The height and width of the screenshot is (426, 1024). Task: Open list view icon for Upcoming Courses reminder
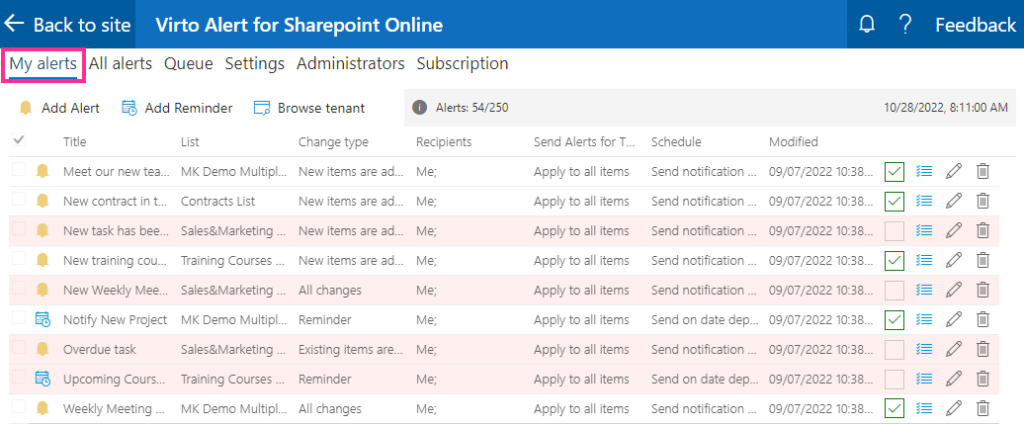pos(924,378)
